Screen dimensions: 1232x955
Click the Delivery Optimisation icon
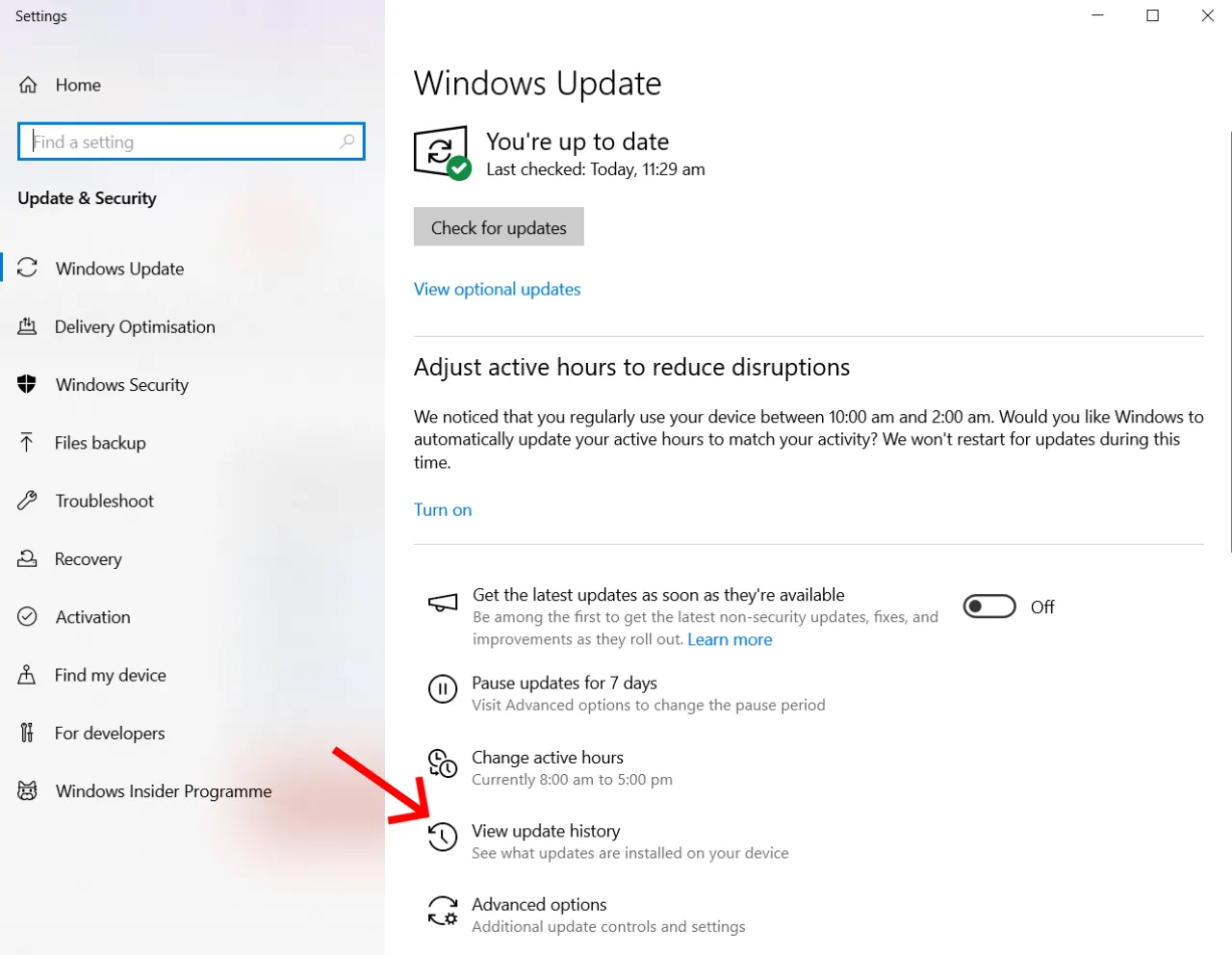[x=28, y=326]
